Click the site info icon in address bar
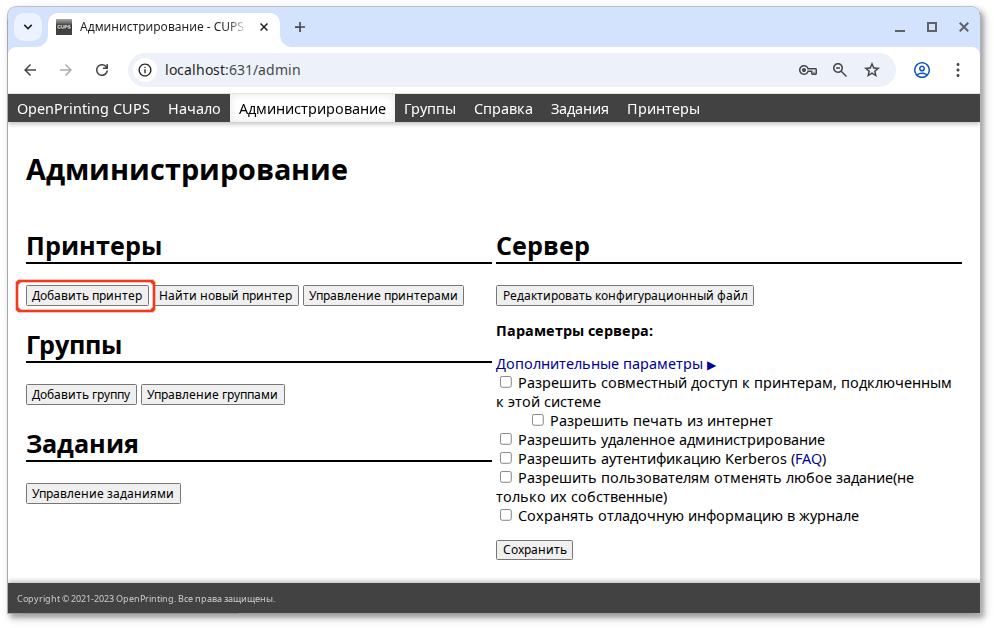 click(x=147, y=70)
